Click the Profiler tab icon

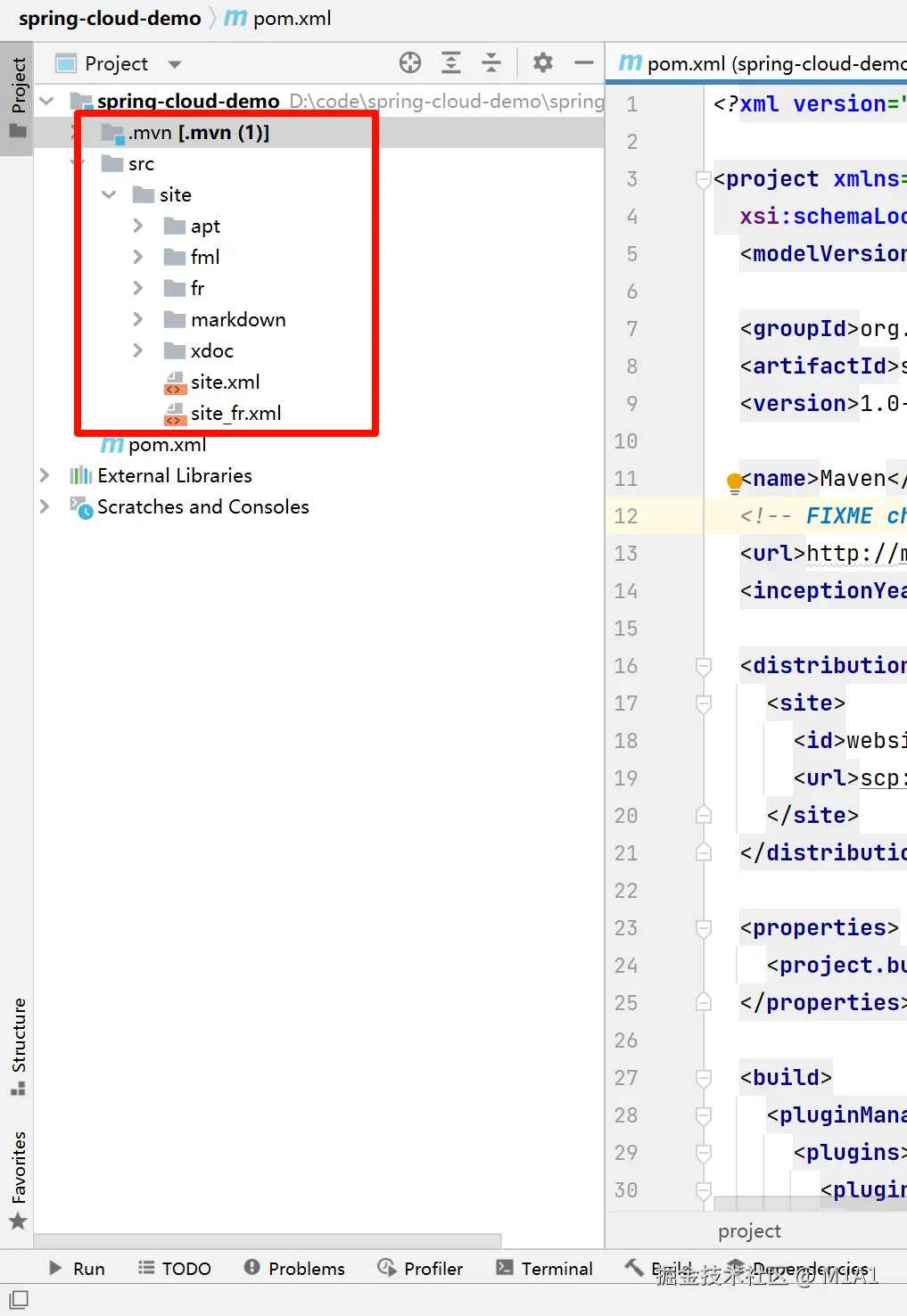386,1268
